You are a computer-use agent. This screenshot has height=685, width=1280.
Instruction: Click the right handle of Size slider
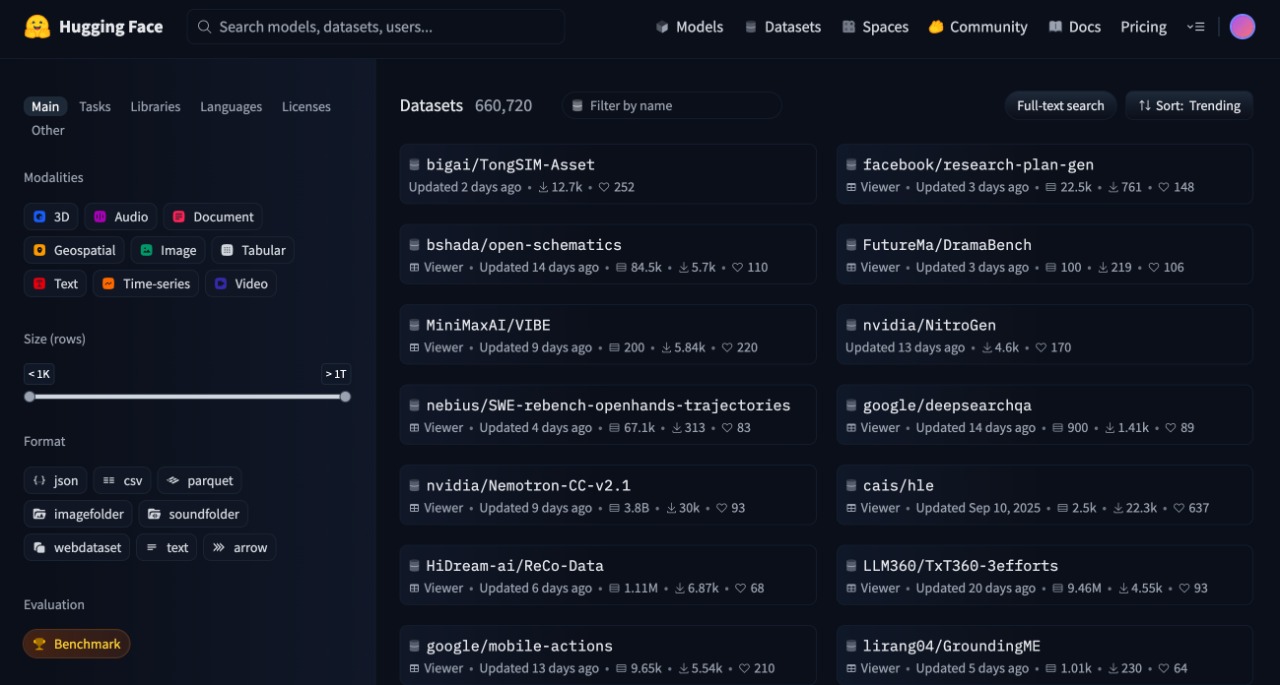[345, 397]
